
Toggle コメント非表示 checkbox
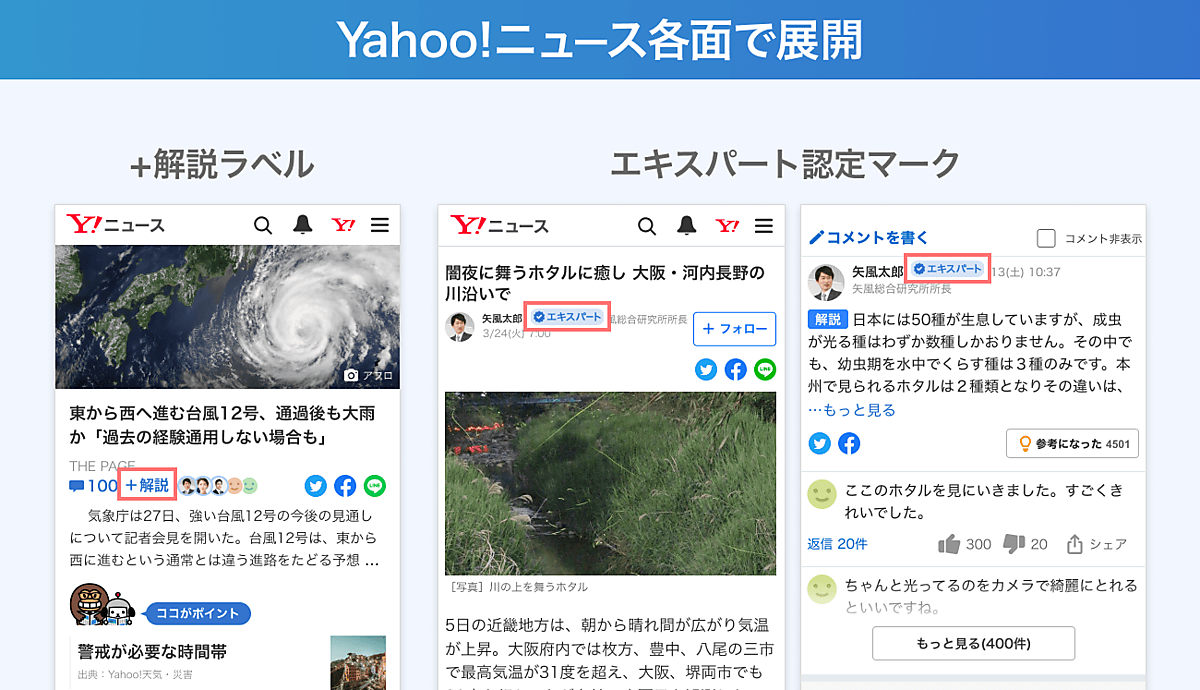pos(1046,238)
